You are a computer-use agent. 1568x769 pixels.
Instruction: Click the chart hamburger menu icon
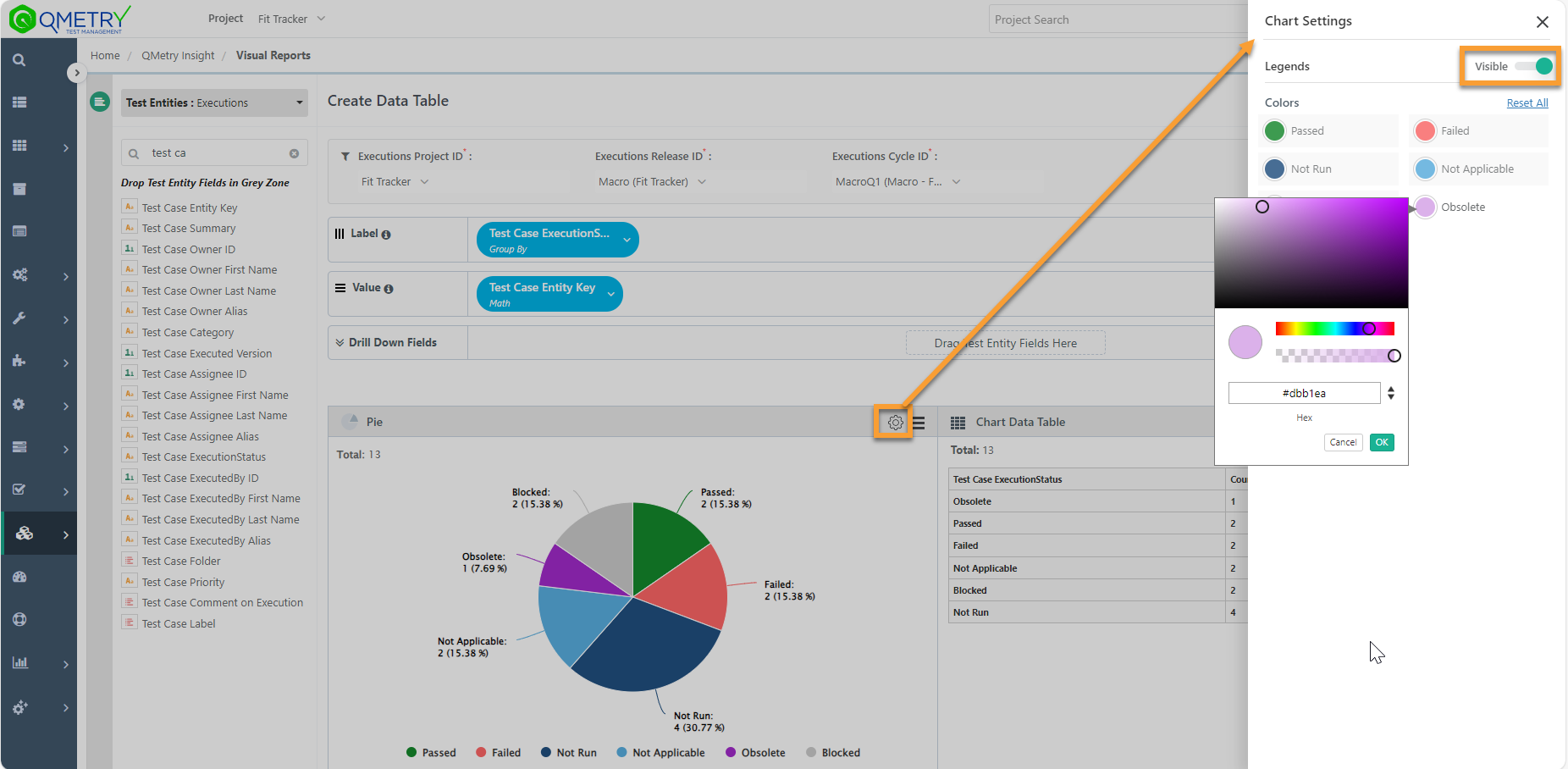pos(919,423)
